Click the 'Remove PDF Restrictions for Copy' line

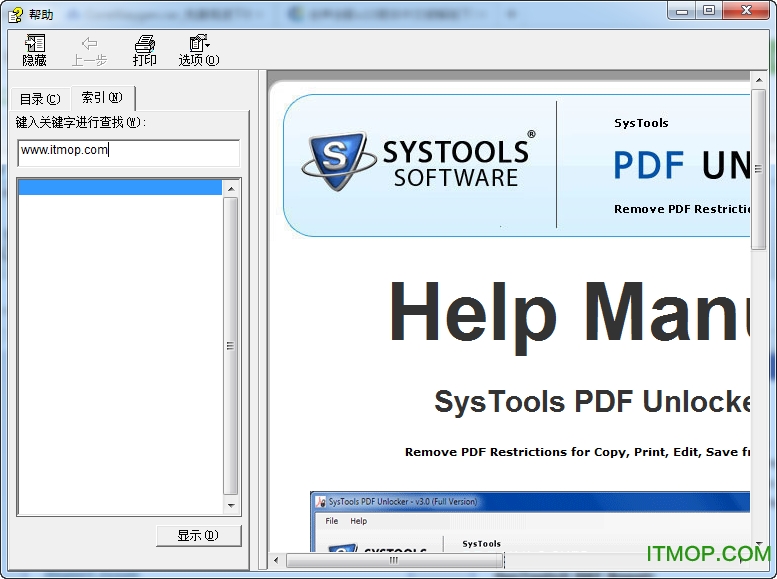(577, 452)
